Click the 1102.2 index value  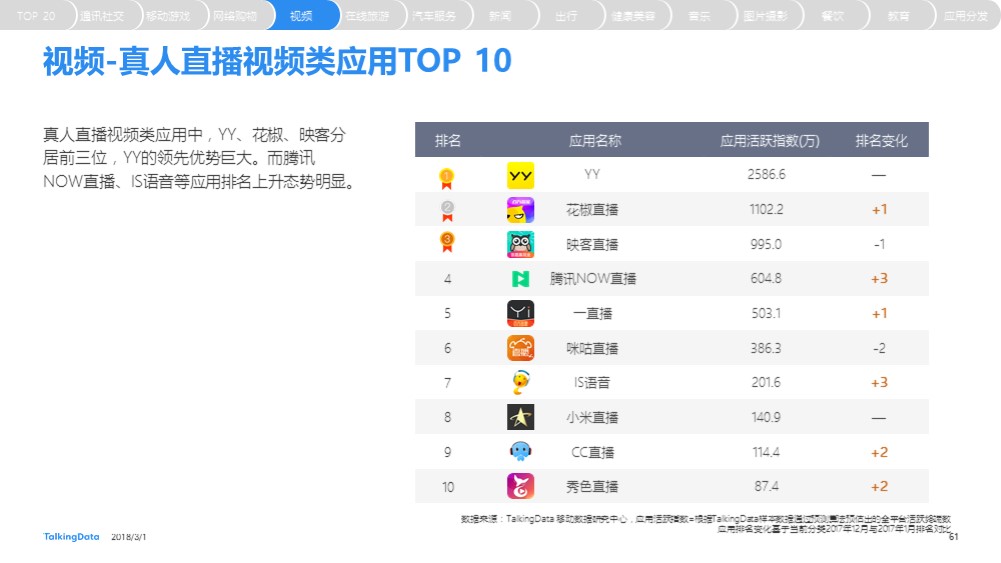click(x=766, y=209)
